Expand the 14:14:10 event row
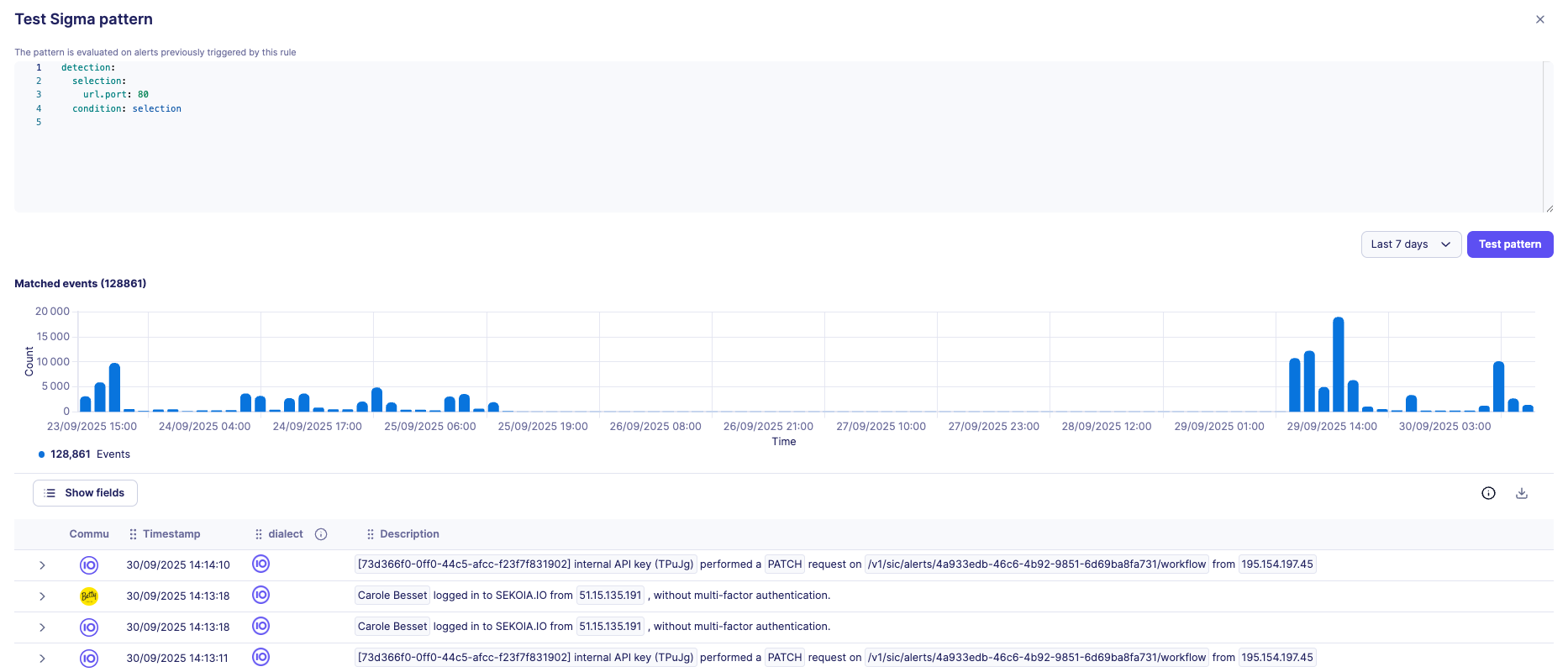This screenshot has height=672, width=1568. tap(42, 565)
